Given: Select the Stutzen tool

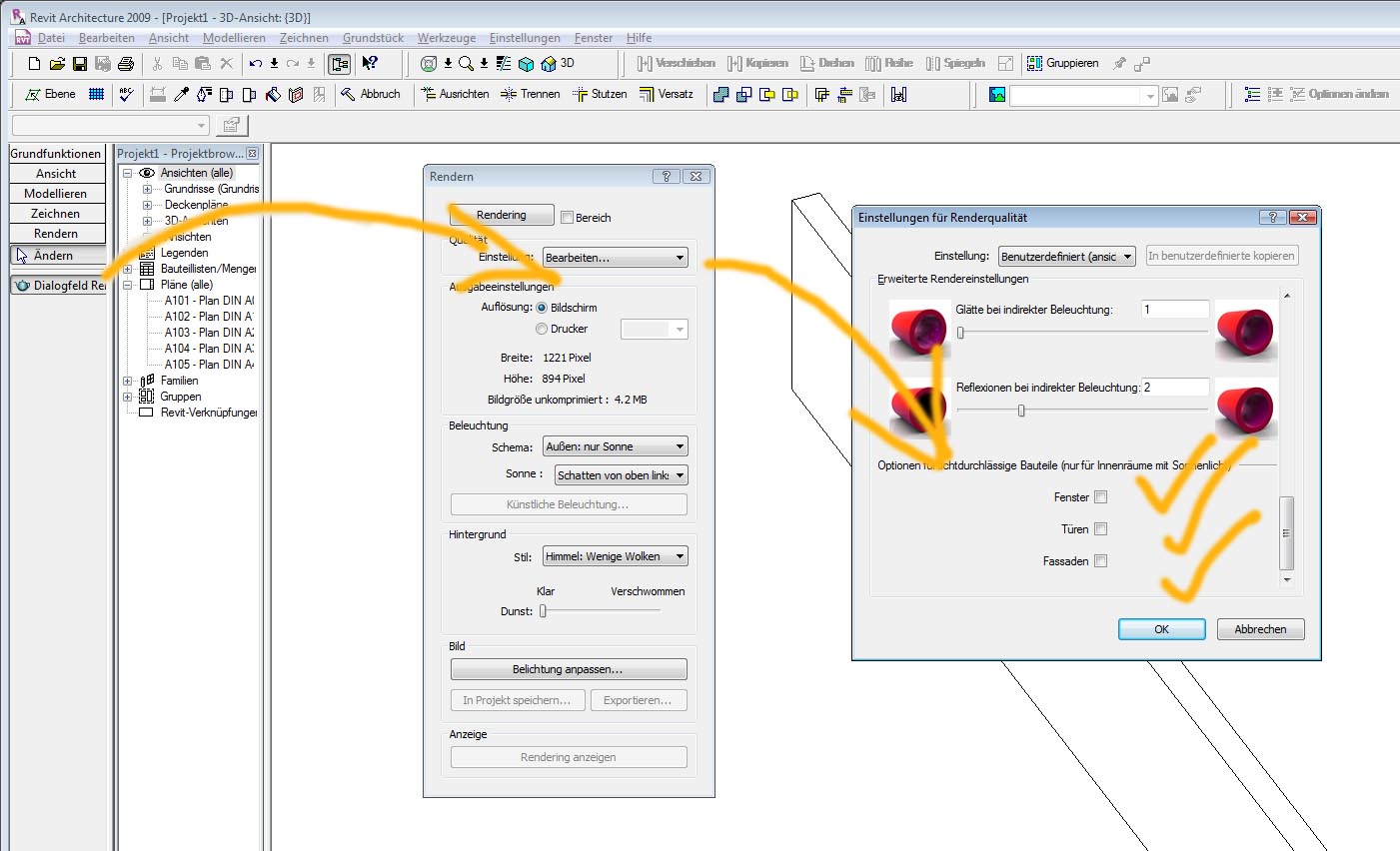Looking at the screenshot, I should (x=600, y=94).
